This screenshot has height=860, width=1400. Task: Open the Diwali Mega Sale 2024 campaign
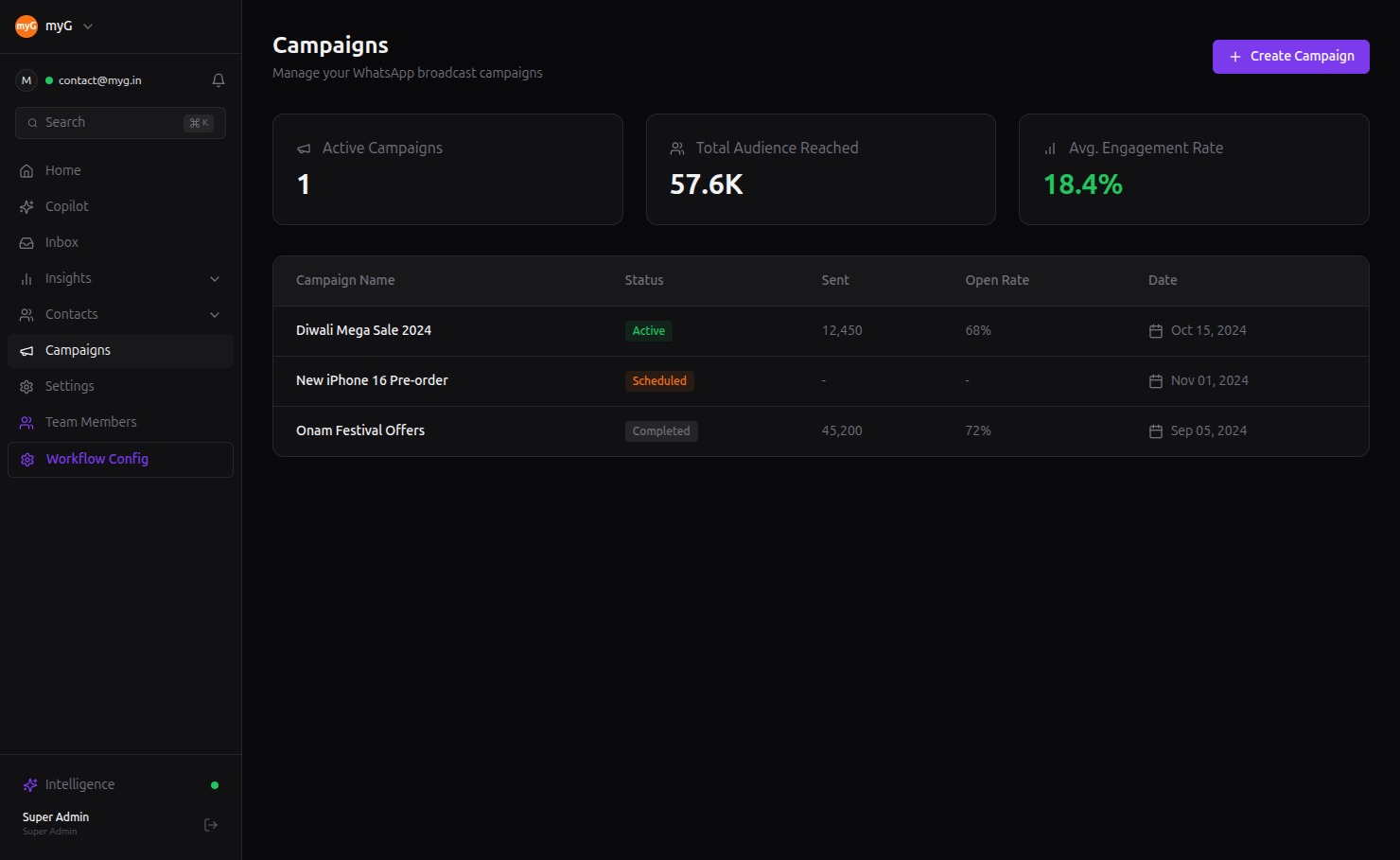coord(363,330)
